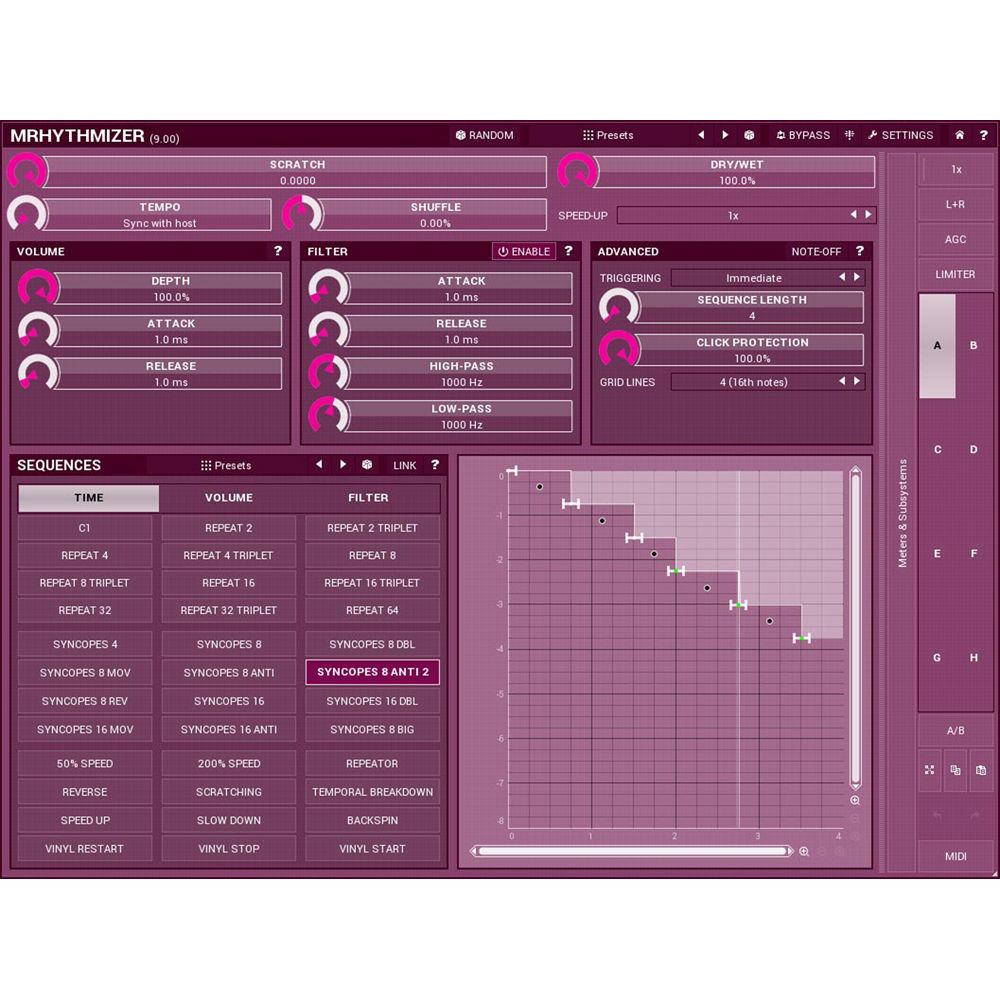Adjust the DRY/WET knob
The width and height of the screenshot is (1000, 1000).
(578, 171)
